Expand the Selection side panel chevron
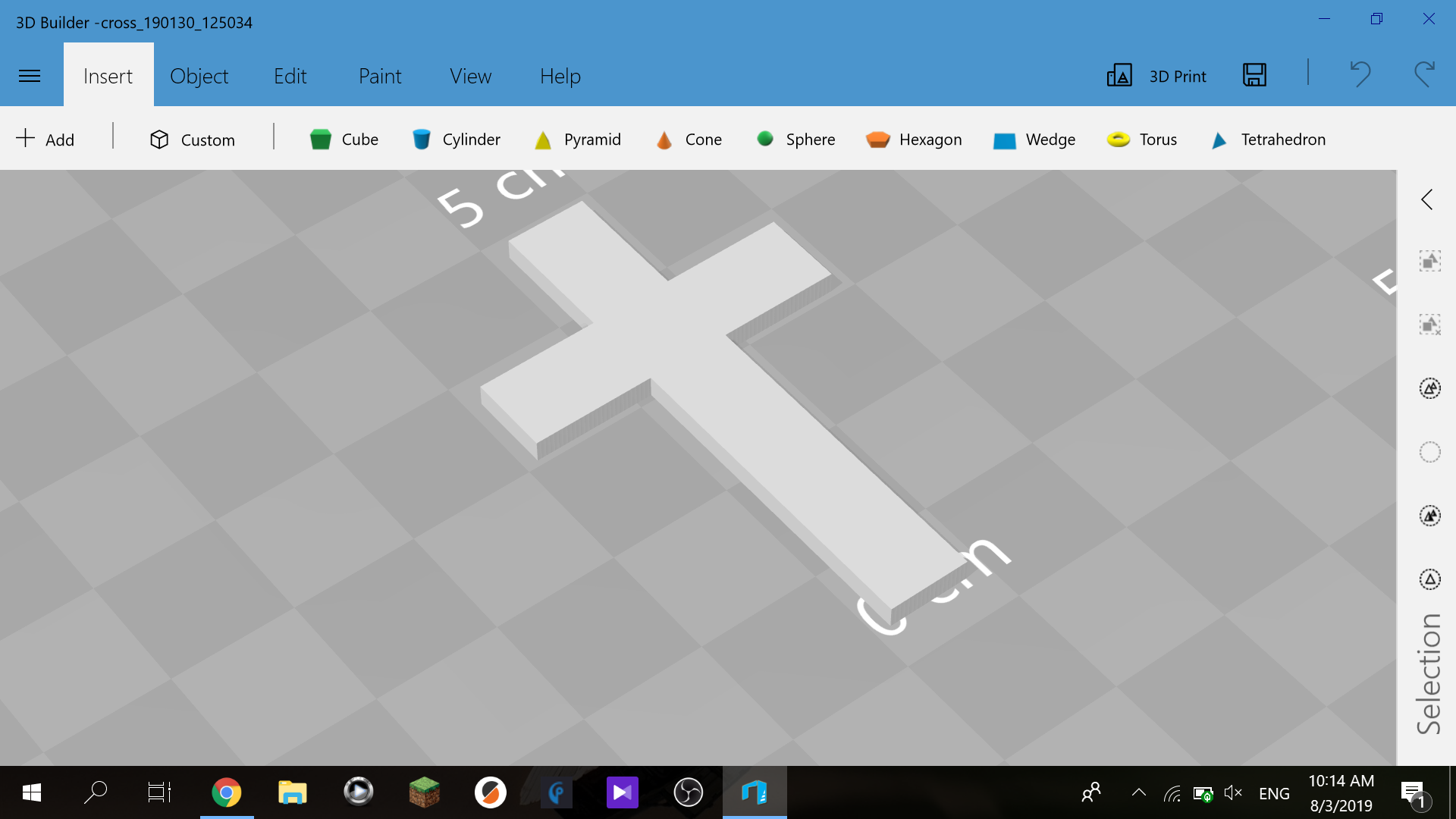Image resolution: width=1456 pixels, height=819 pixels. [x=1427, y=199]
